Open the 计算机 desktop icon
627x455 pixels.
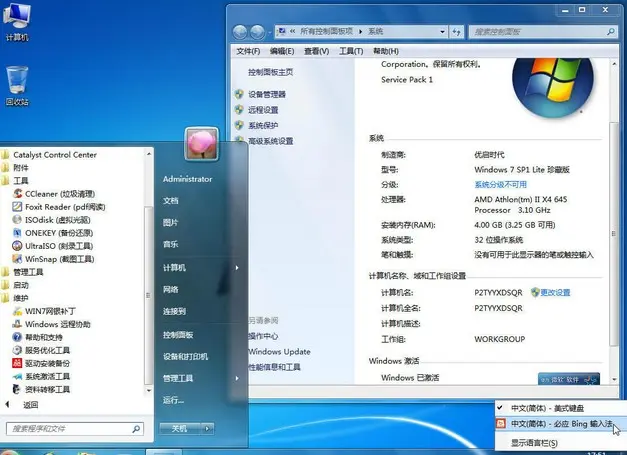[x=17, y=22]
